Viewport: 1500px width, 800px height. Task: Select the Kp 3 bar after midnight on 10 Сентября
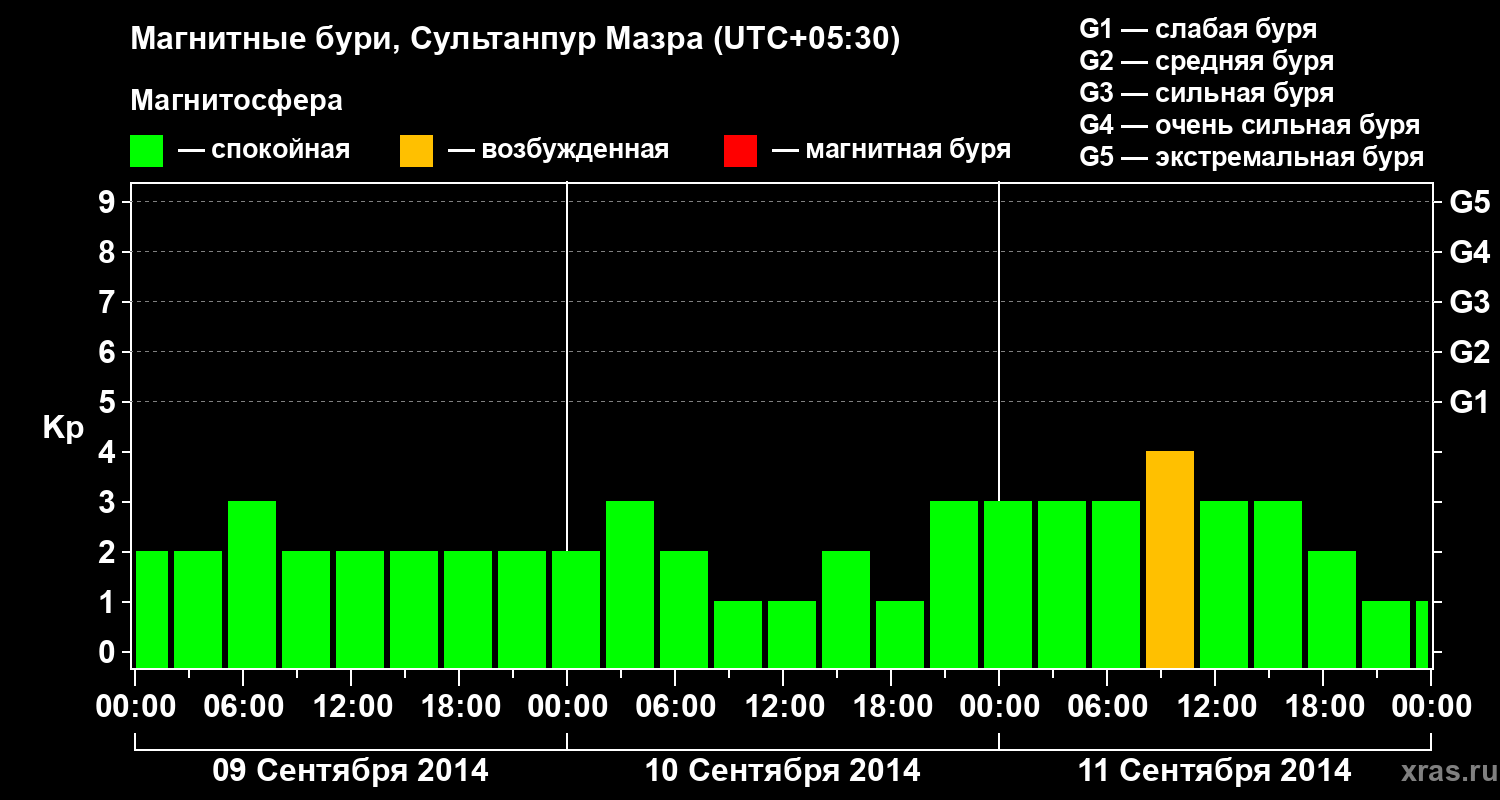tap(630, 585)
